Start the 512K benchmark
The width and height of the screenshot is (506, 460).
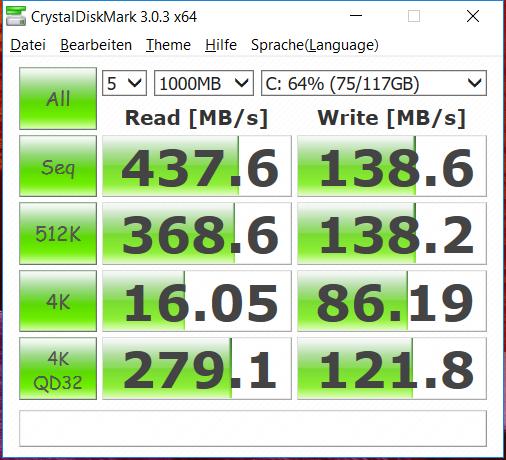pyautogui.click(x=58, y=233)
